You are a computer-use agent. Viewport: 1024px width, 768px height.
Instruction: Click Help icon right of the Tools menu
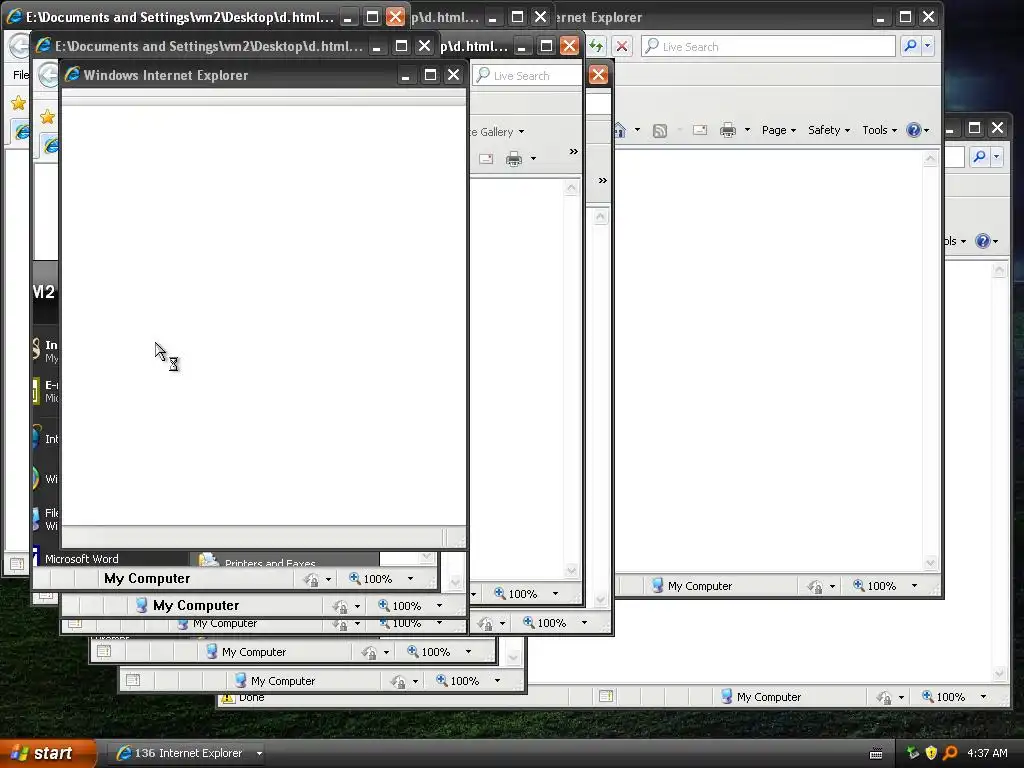click(x=914, y=130)
